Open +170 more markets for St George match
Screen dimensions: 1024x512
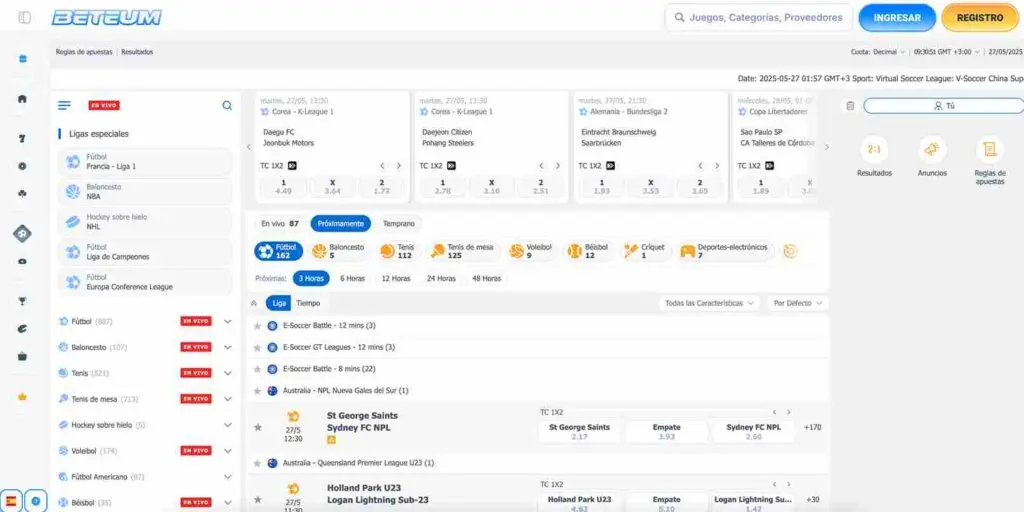(x=812, y=427)
